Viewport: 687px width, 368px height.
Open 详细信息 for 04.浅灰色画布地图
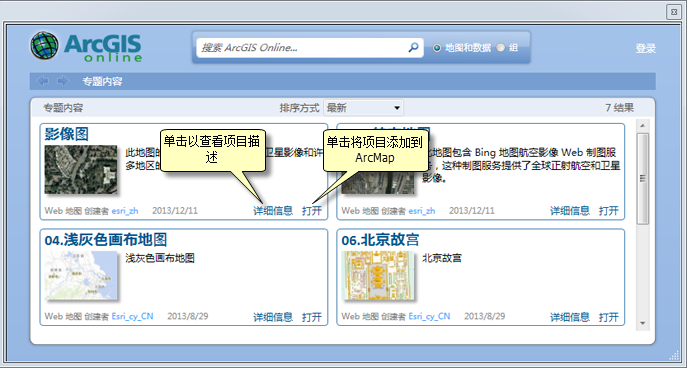[273, 317]
